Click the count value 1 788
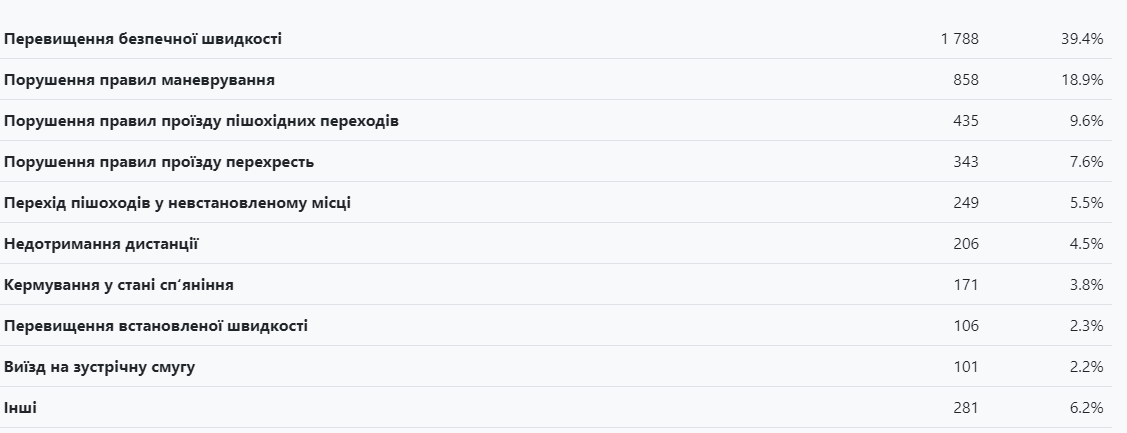This screenshot has width=1127, height=433. pos(959,39)
